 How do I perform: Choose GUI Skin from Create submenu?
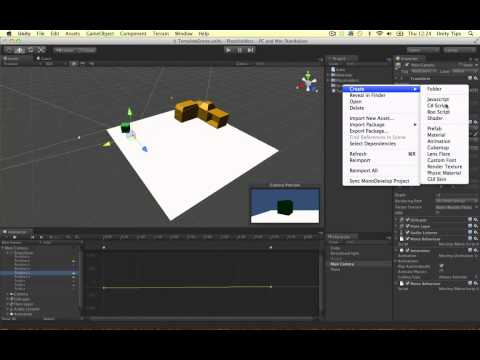click(x=437, y=179)
